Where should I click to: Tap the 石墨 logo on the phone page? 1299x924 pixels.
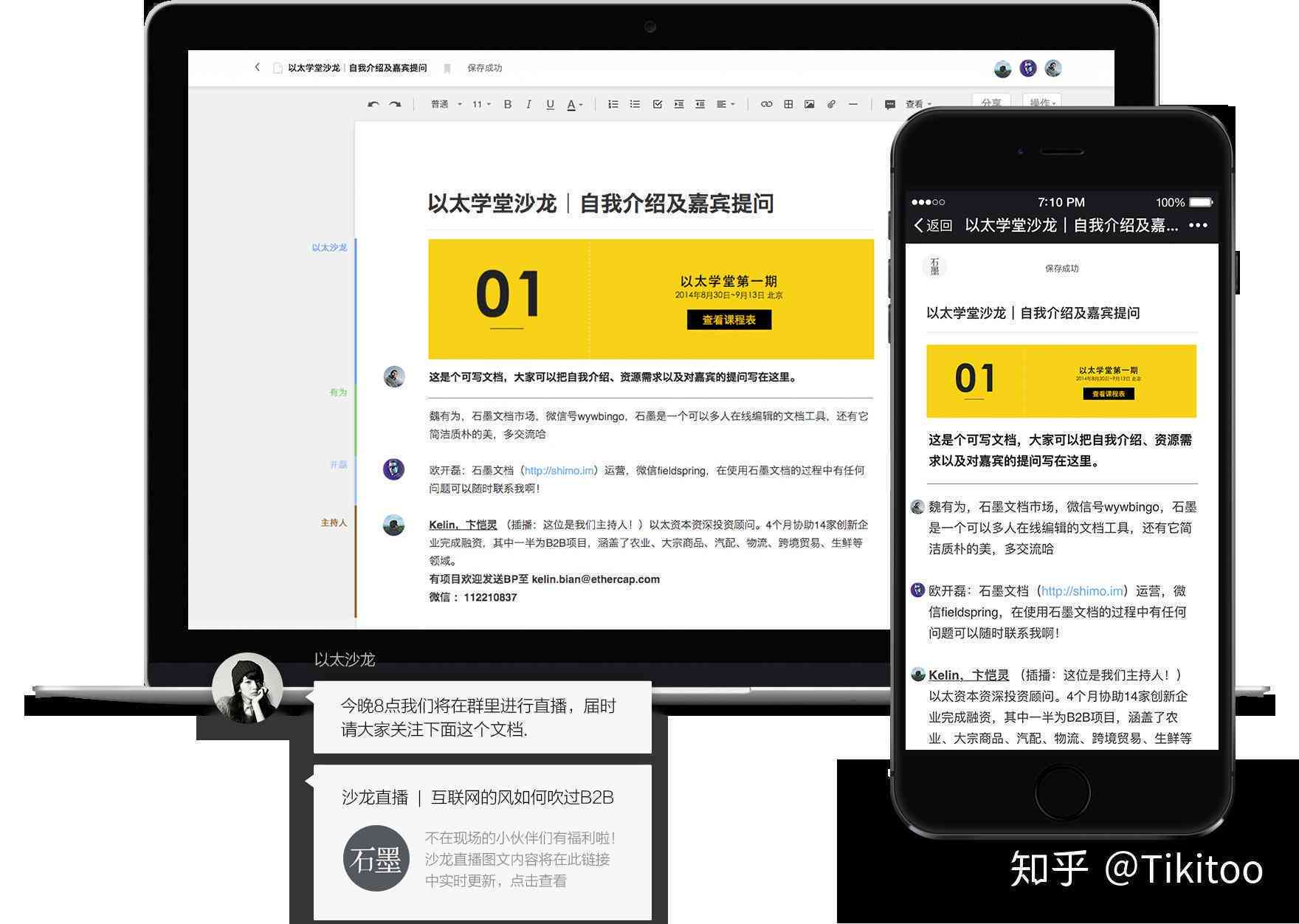point(934,266)
